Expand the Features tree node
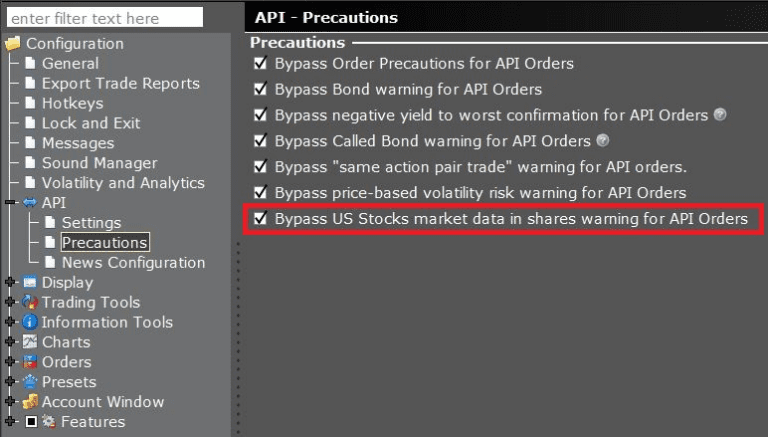This screenshot has width=768, height=437. click(10, 422)
